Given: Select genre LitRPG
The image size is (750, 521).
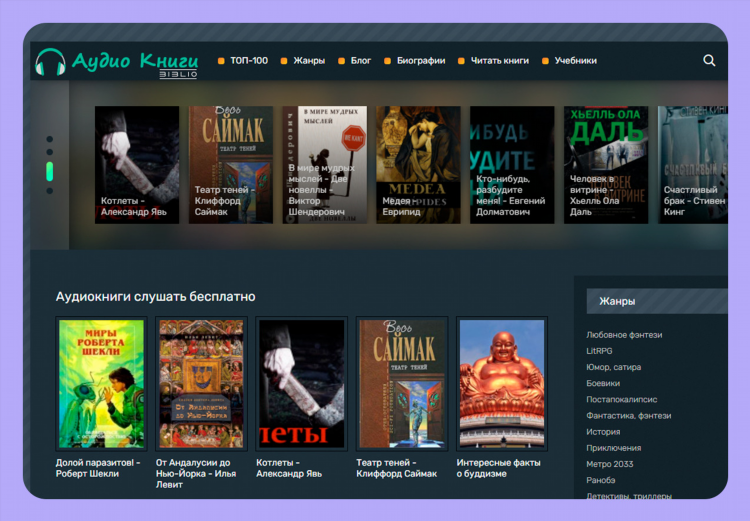Looking at the screenshot, I should (x=599, y=351).
